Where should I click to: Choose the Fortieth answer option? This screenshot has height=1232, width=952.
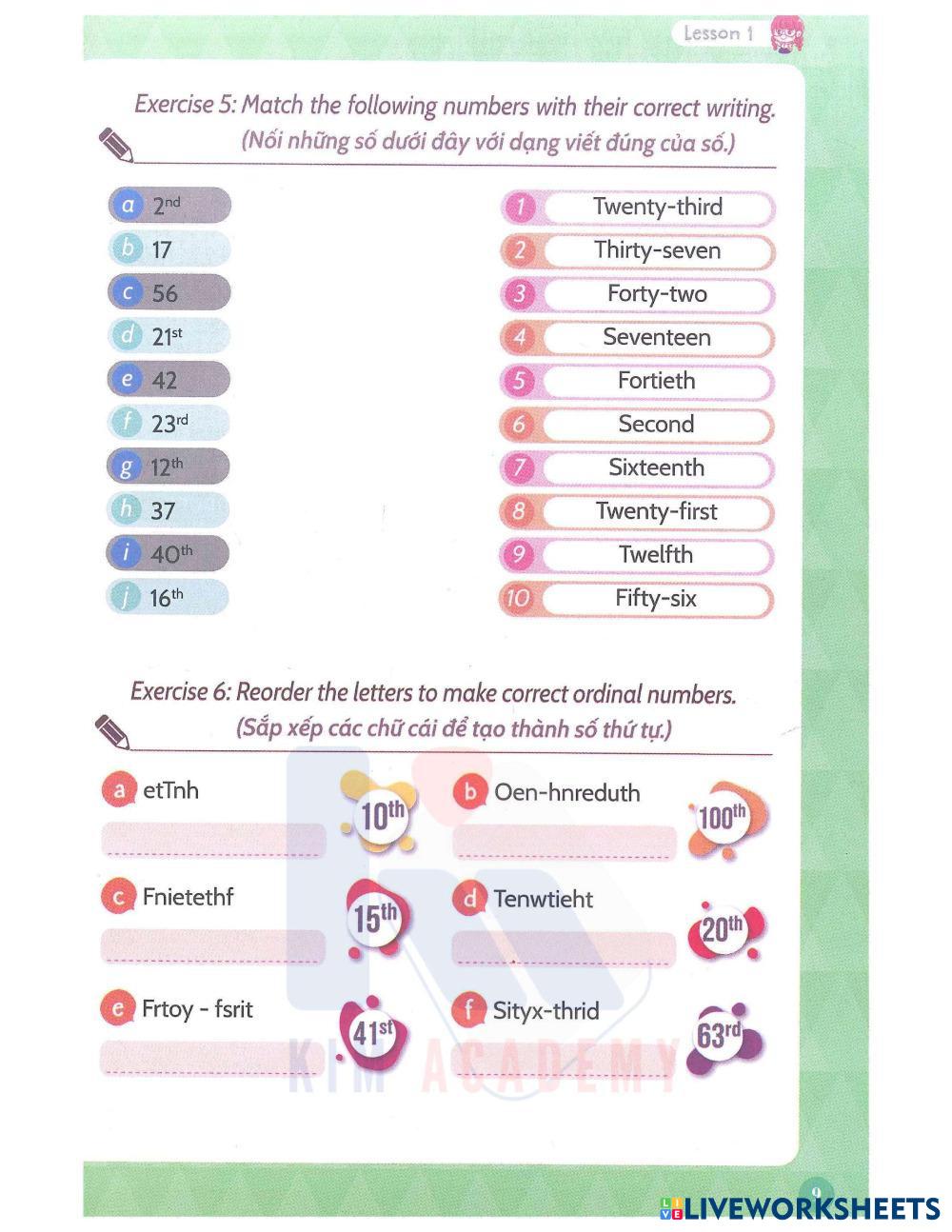tap(638, 382)
